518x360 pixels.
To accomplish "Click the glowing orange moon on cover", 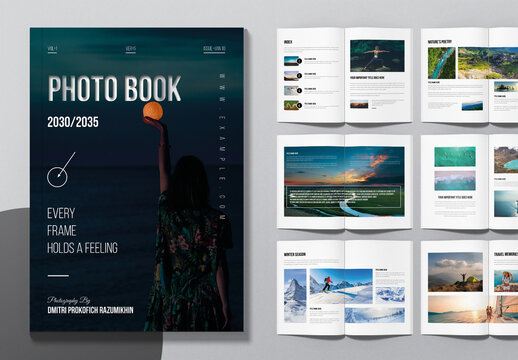I will click(x=153, y=111).
